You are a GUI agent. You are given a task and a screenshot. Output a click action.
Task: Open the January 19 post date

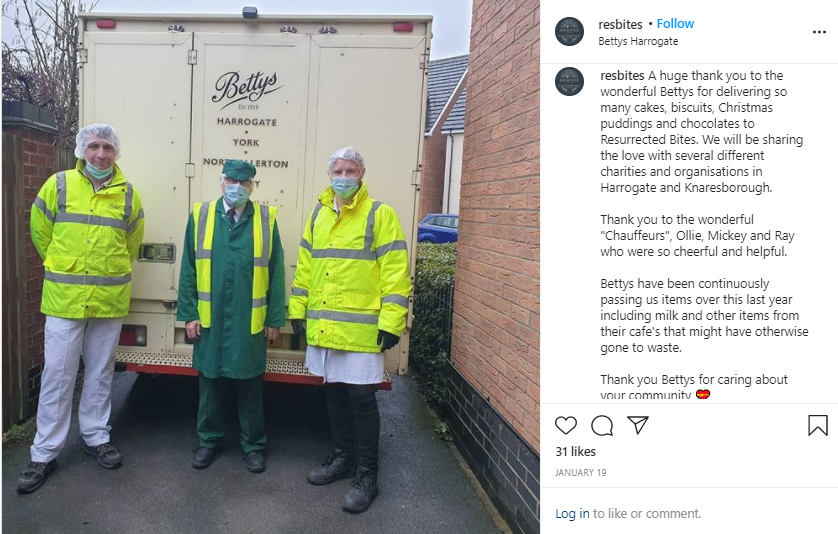(580, 473)
